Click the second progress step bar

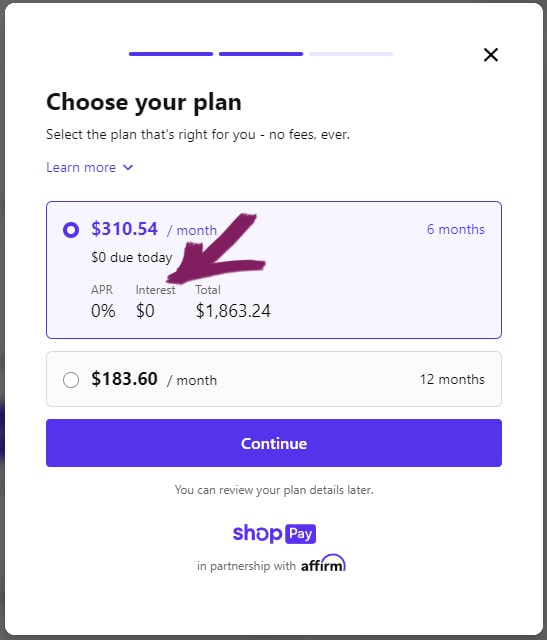pos(261,54)
